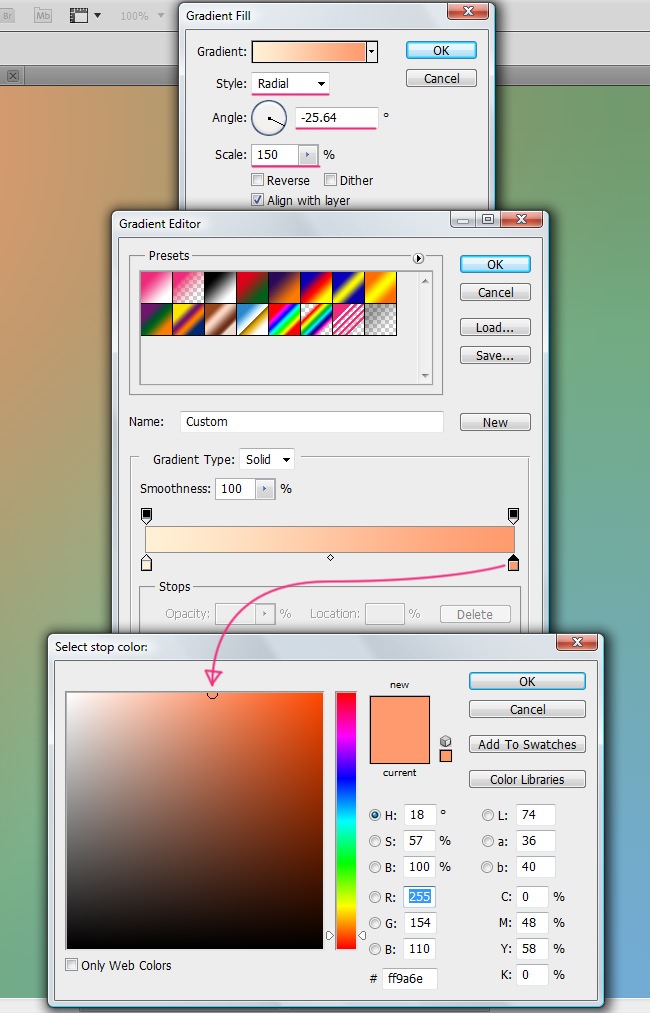
Task: Click the Mini Bridge (Mb) icon
Action: (x=43, y=16)
